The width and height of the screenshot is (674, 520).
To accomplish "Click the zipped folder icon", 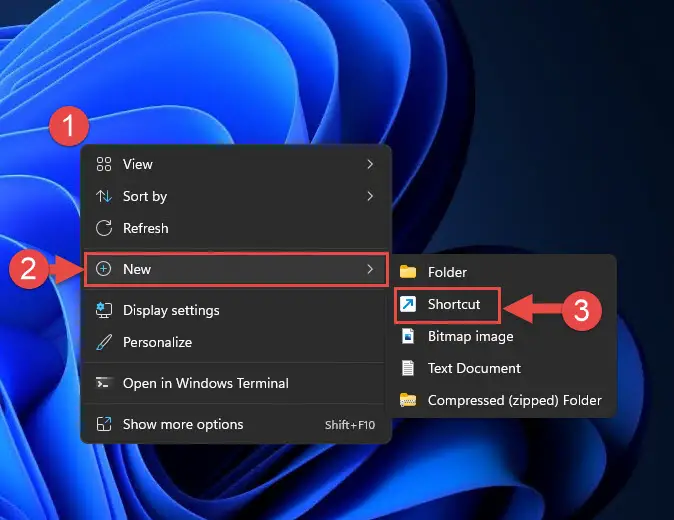I will pyautogui.click(x=408, y=400).
